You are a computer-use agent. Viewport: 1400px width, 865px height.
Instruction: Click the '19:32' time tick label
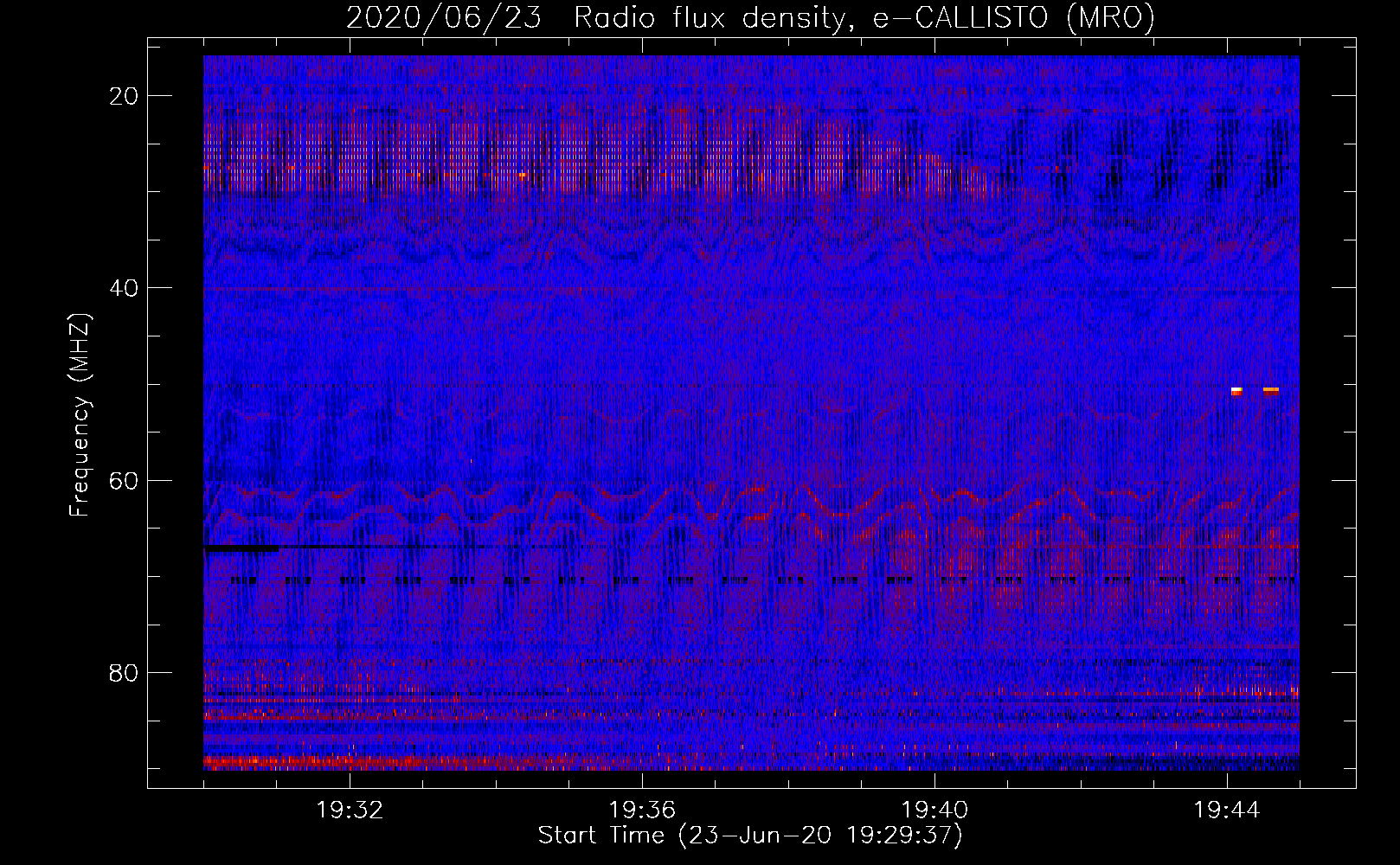click(x=350, y=811)
